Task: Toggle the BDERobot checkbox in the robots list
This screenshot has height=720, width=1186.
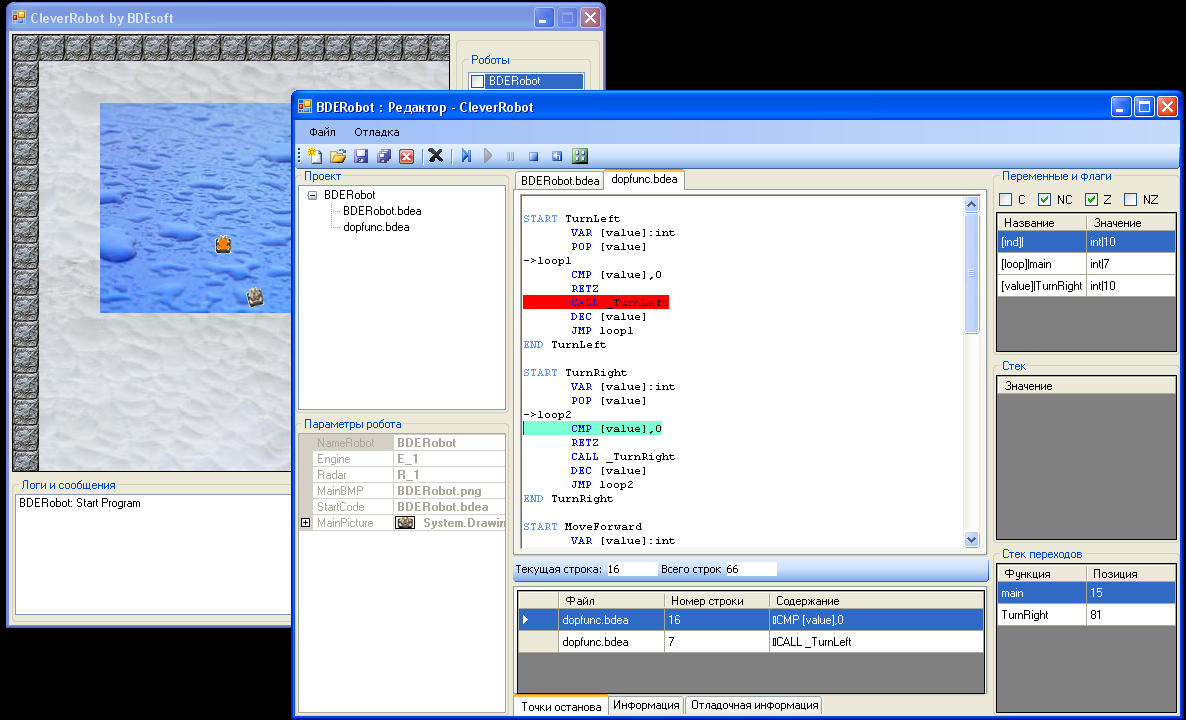Action: click(477, 81)
